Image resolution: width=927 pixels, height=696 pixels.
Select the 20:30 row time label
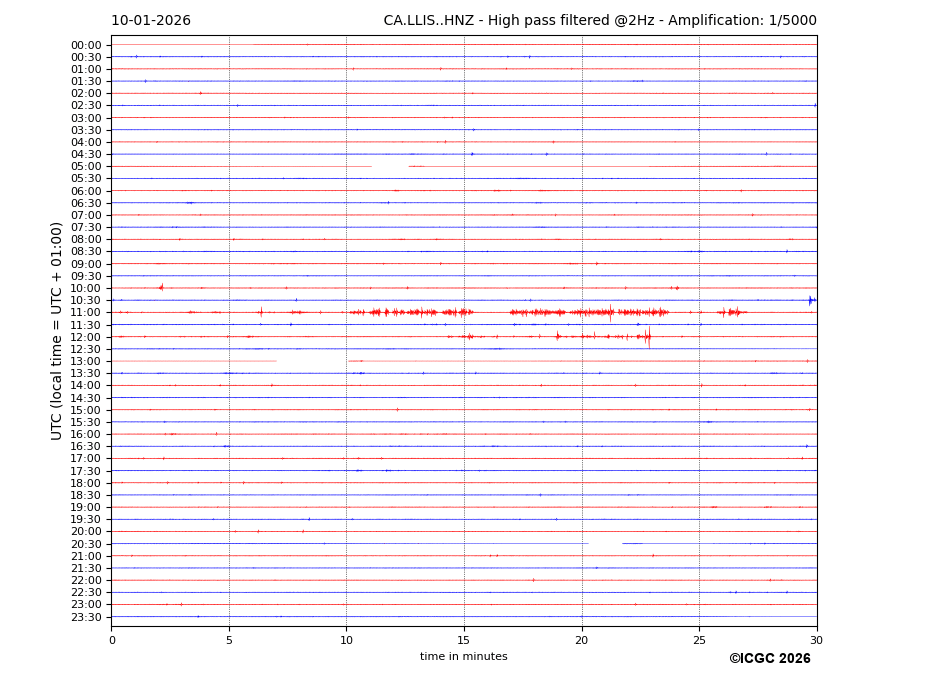click(85, 544)
